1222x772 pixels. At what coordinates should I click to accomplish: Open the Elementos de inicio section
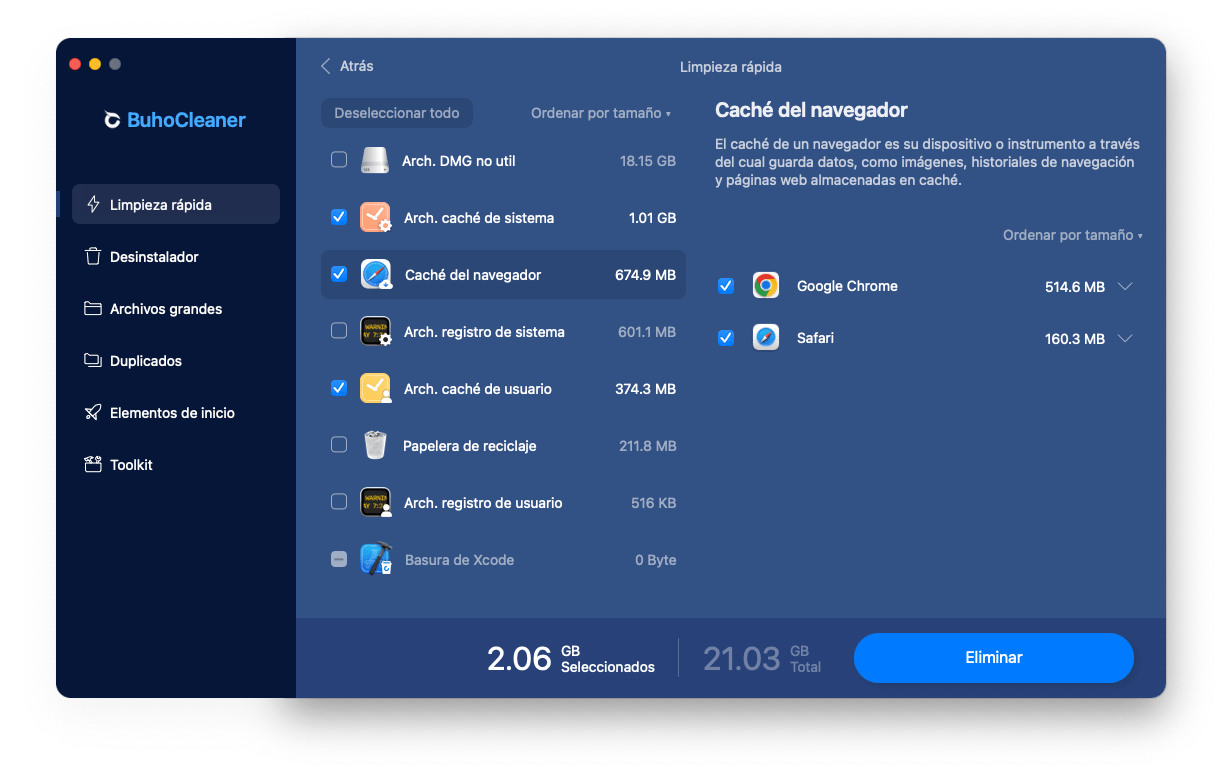click(x=176, y=412)
